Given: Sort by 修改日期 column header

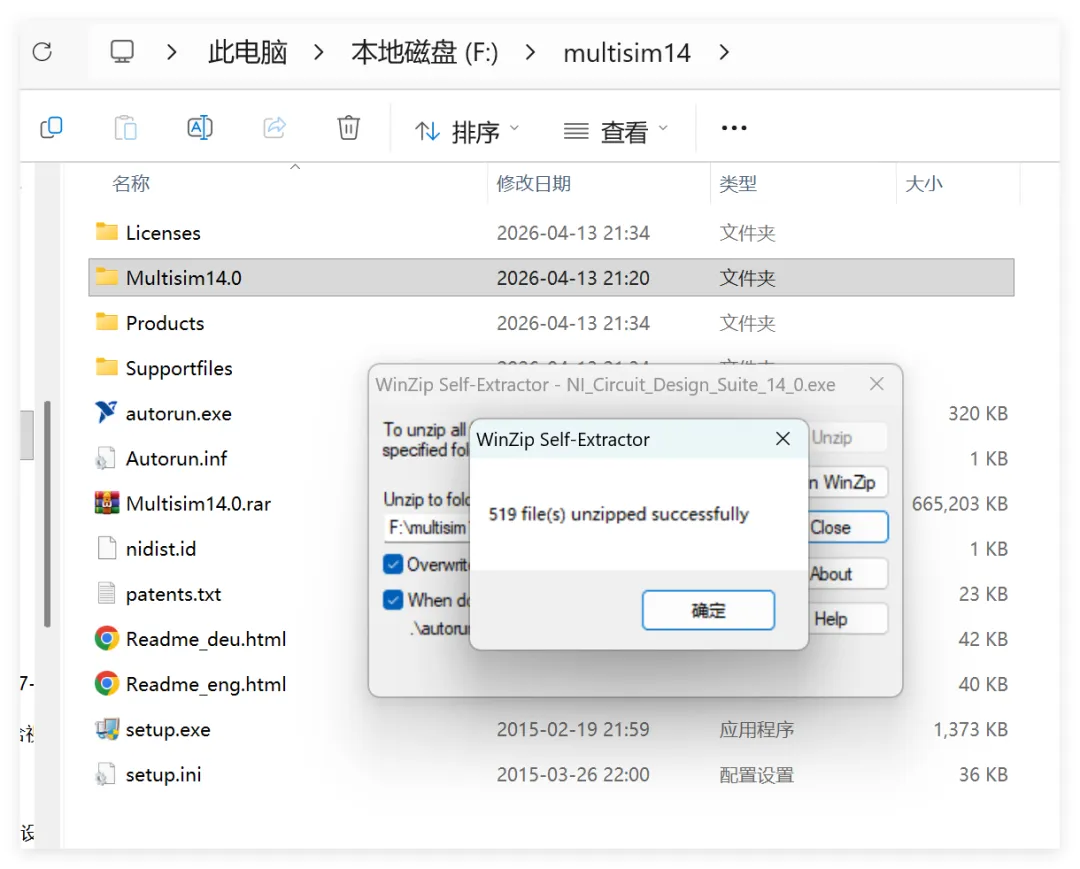Looking at the screenshot, I should [534, 183].
